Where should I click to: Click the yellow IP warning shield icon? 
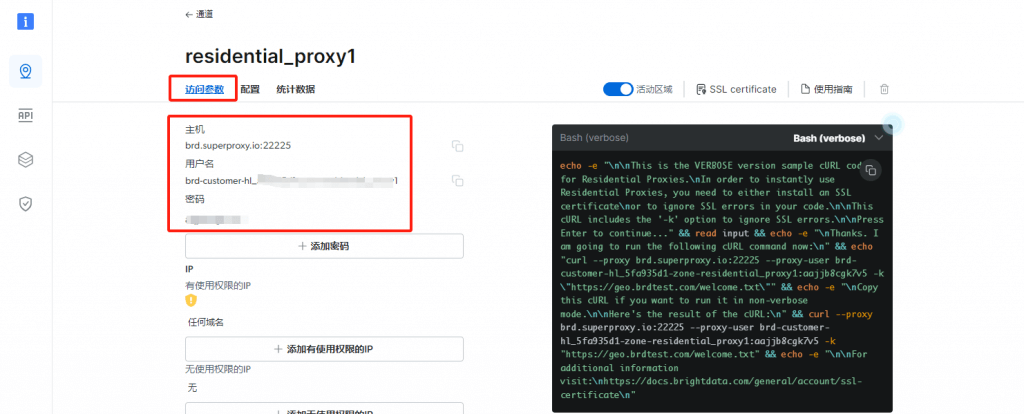[x=191, y=300]
